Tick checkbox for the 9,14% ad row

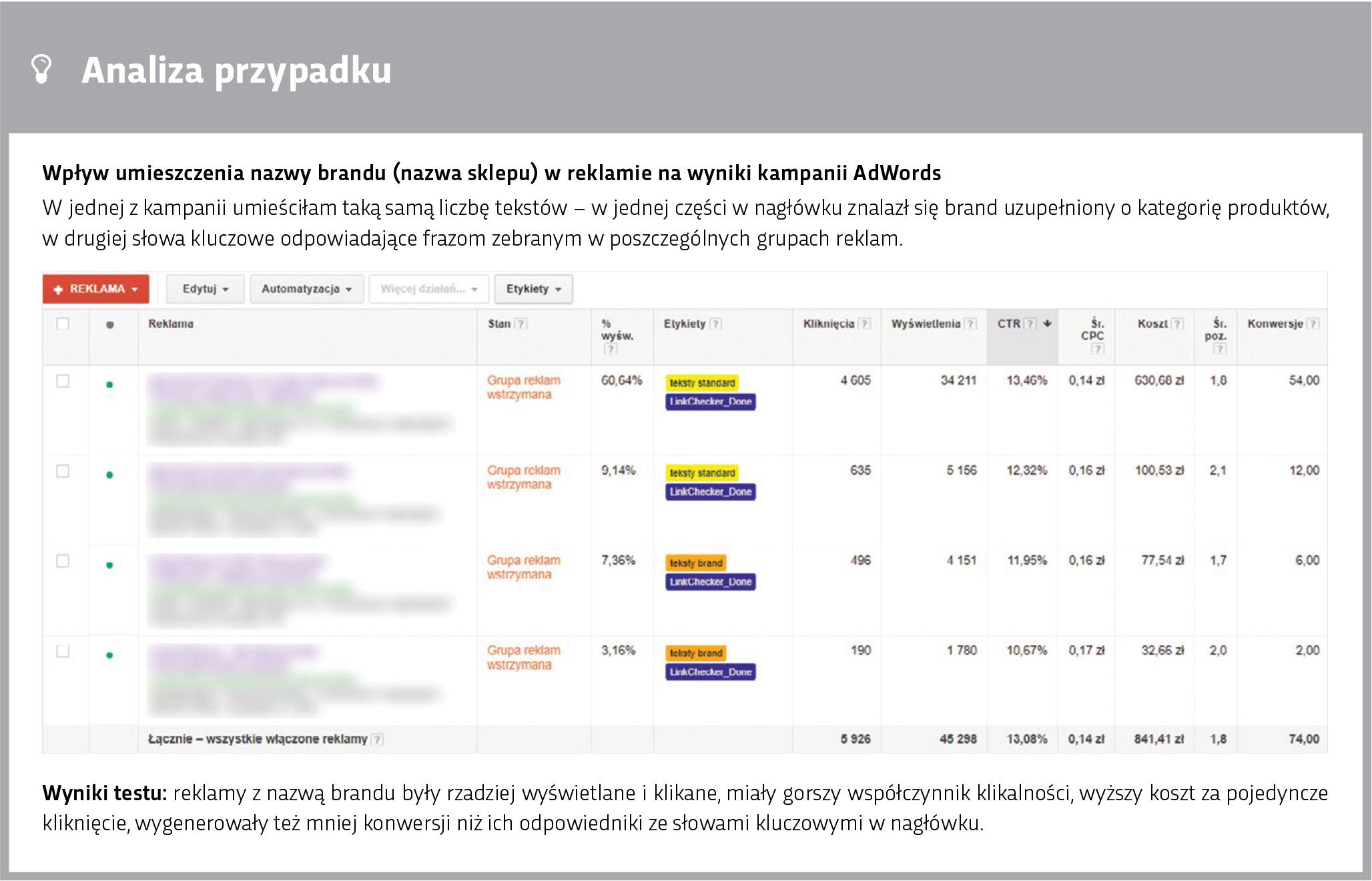pos(63,471)
